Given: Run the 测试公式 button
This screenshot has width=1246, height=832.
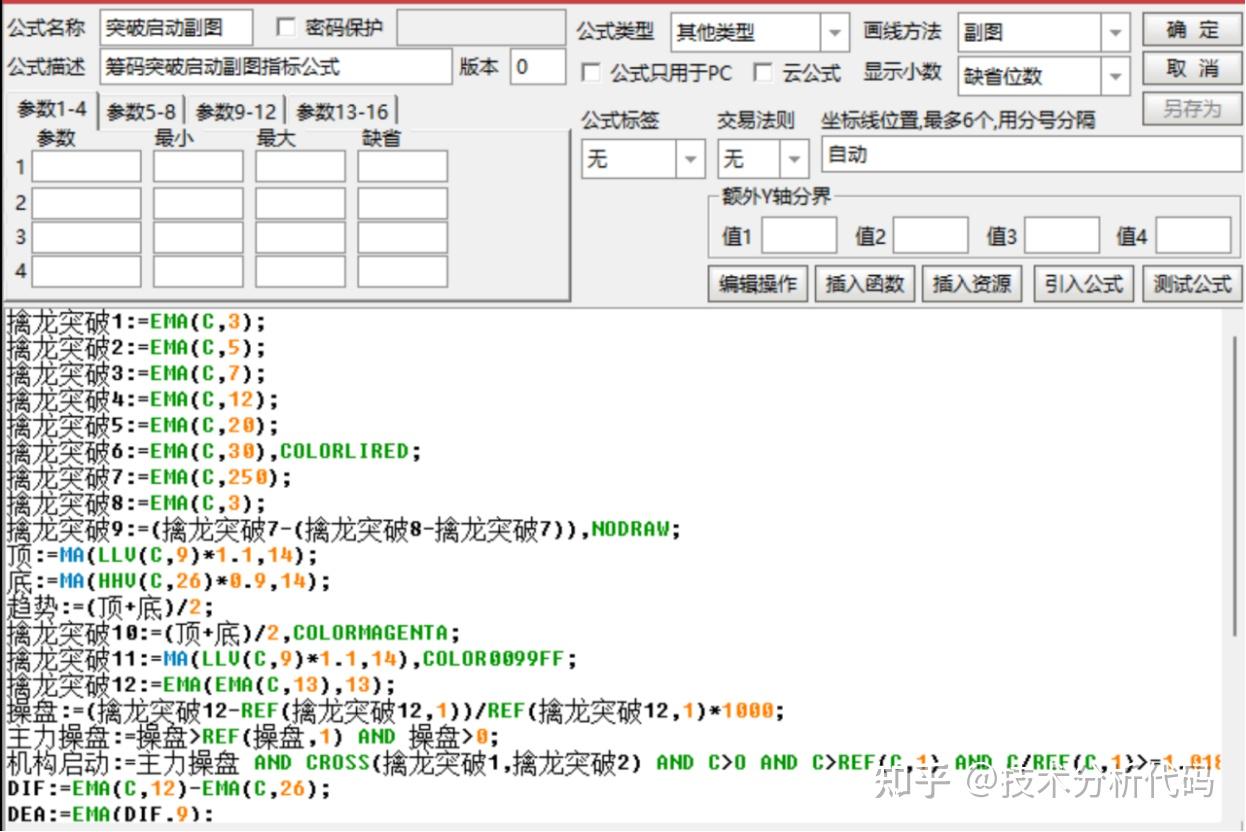Looking at the screenshot, I should [x=1192, y=284].
